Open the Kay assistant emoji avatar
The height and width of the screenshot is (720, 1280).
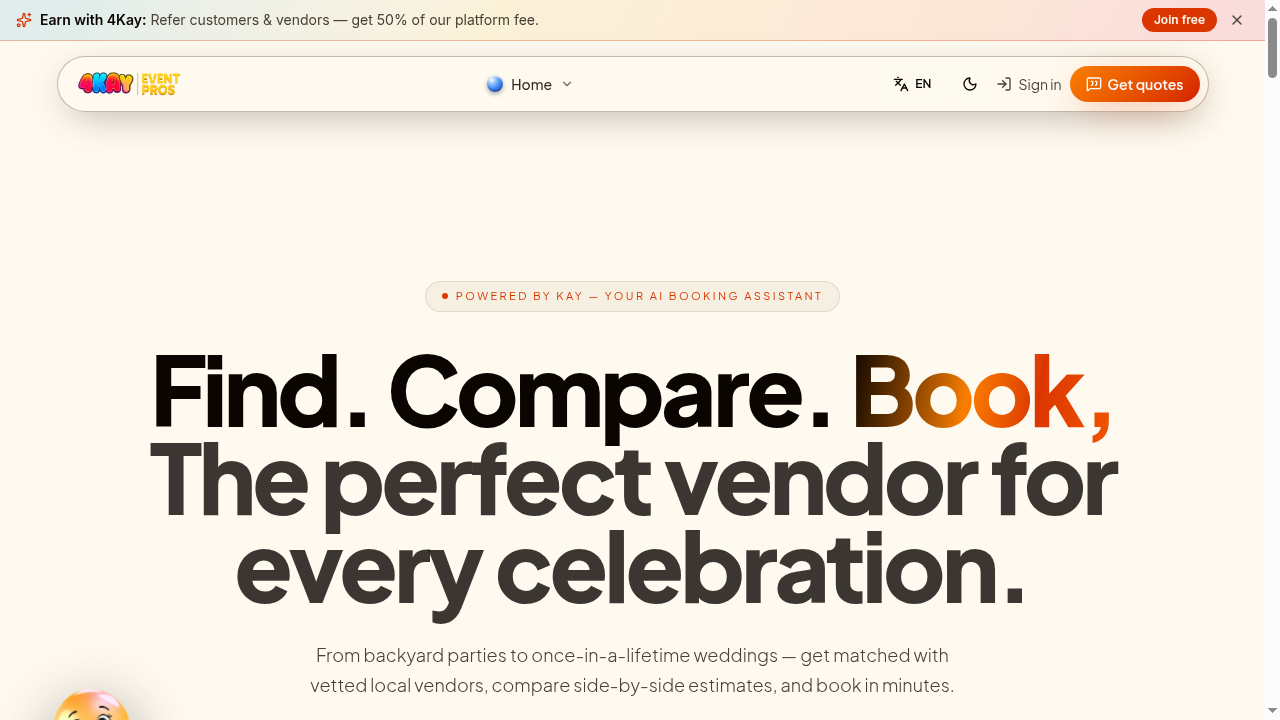tap(91, 706)
